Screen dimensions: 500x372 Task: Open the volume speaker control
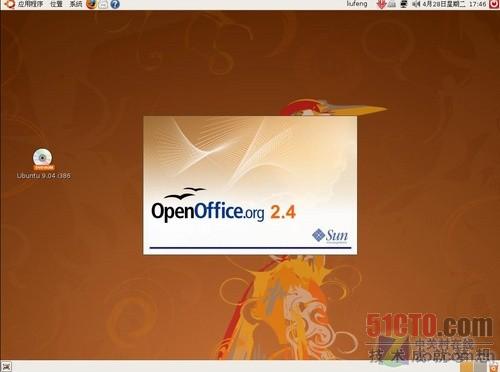pos(416,4)
